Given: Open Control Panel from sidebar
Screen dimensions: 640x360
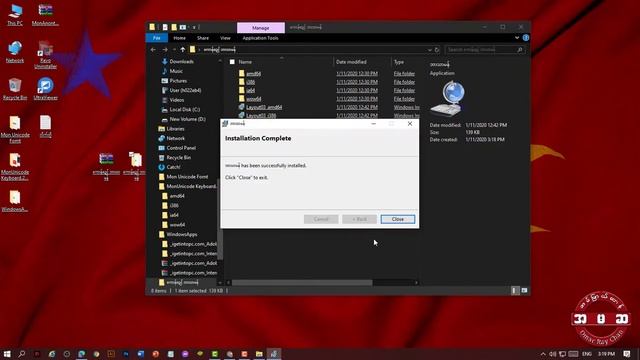Looking at the screenshot, I should [181, 148].
